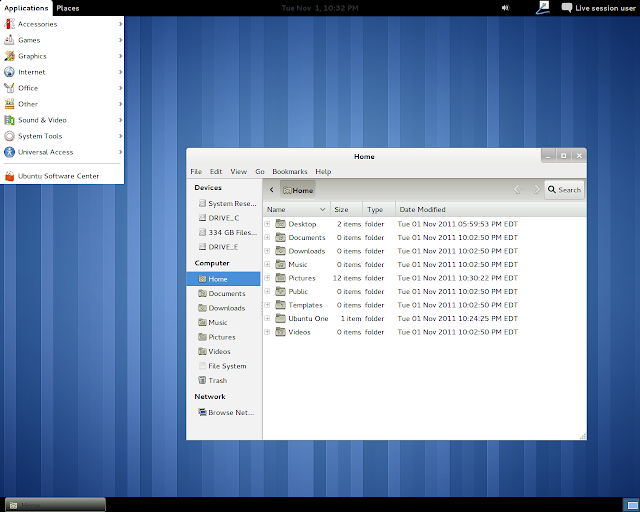Click the Trash icon in sidebar
Image resolution: width=640 pixels, height=512 pixels.
click(202, 380)
